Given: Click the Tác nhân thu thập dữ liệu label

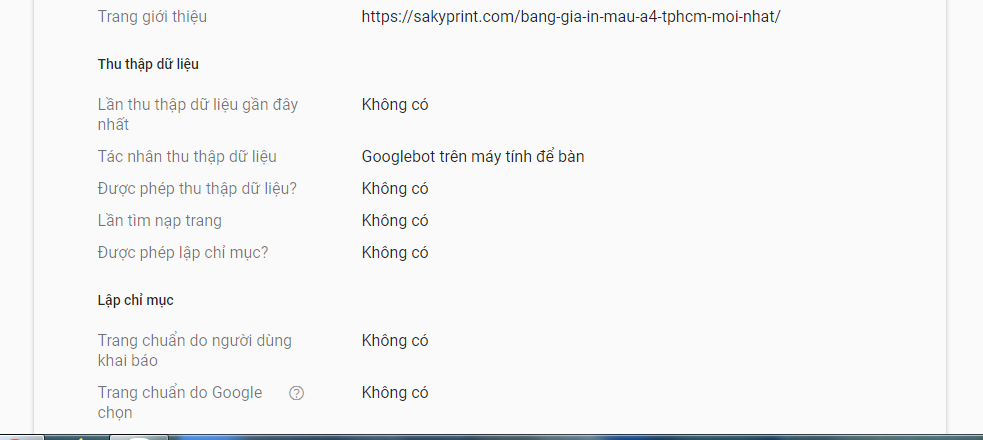Looking at the screenshot, I should coord(187,156).
